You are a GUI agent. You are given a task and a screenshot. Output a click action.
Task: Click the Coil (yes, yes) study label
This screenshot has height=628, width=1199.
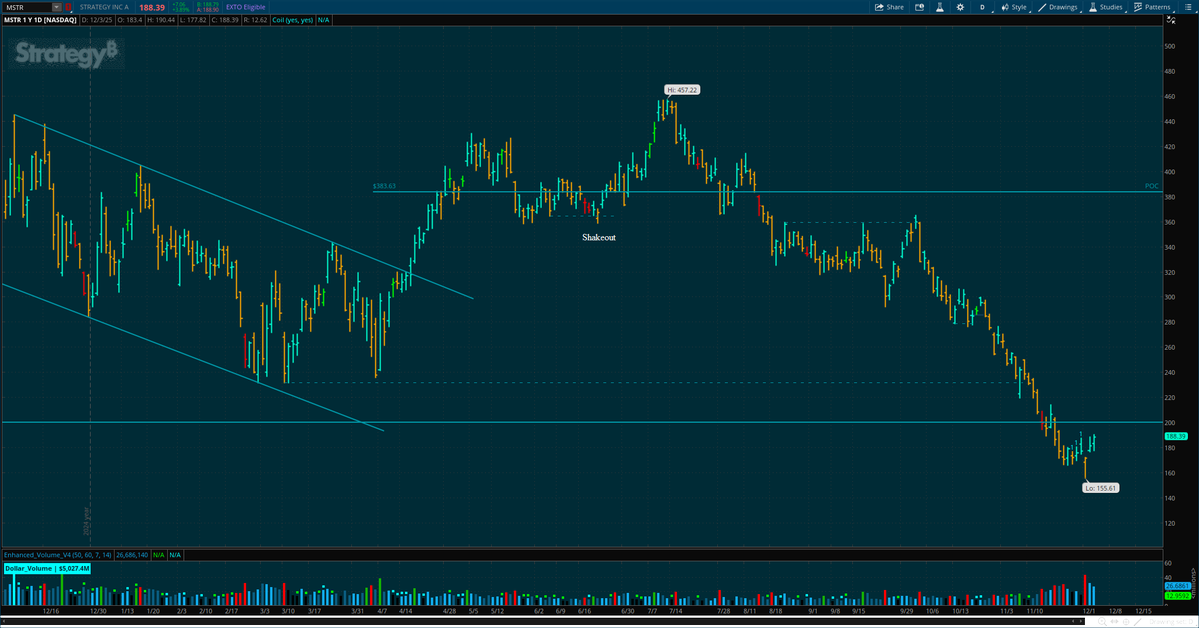293,20
